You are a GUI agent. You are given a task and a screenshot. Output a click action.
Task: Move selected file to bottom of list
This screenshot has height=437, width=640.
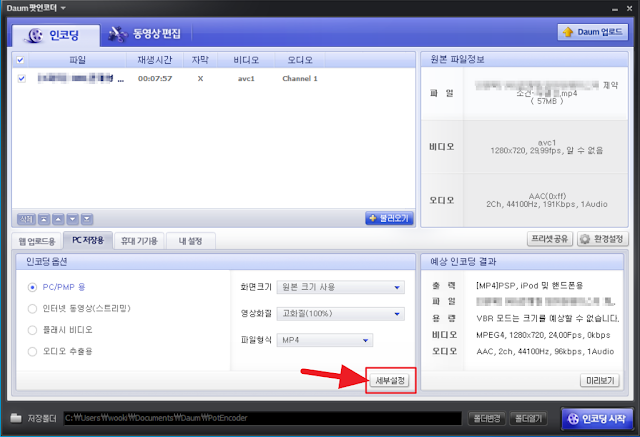point(87,219)
